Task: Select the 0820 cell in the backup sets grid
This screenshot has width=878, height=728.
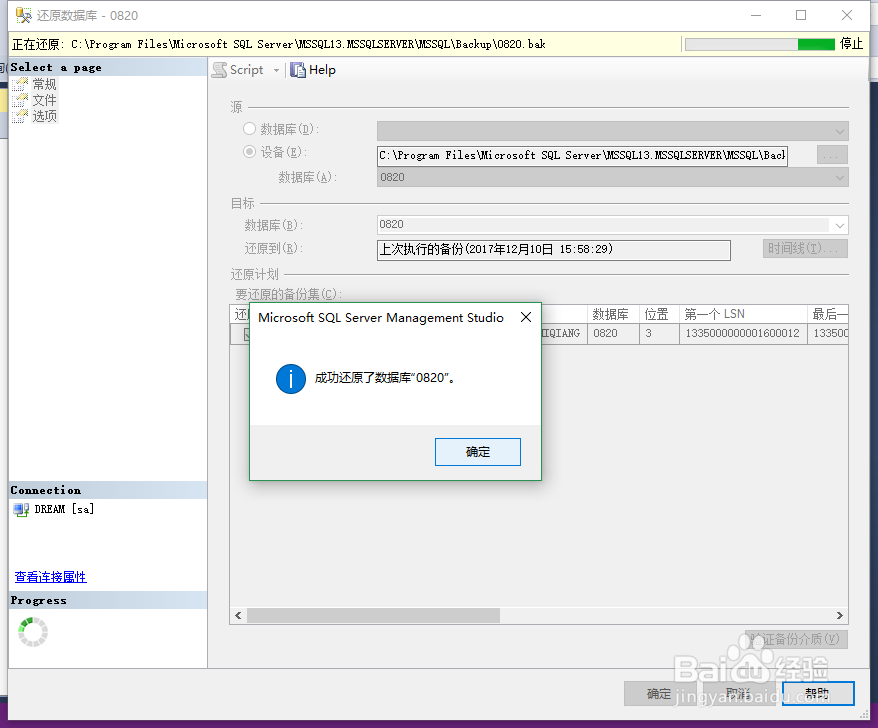Action: point(613,334)
